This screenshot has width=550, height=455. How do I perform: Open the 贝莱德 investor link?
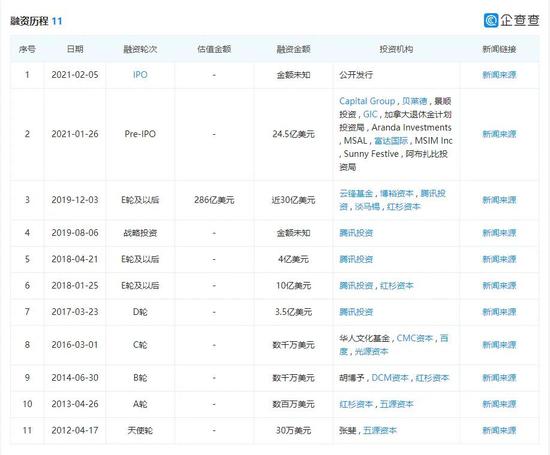415,101
